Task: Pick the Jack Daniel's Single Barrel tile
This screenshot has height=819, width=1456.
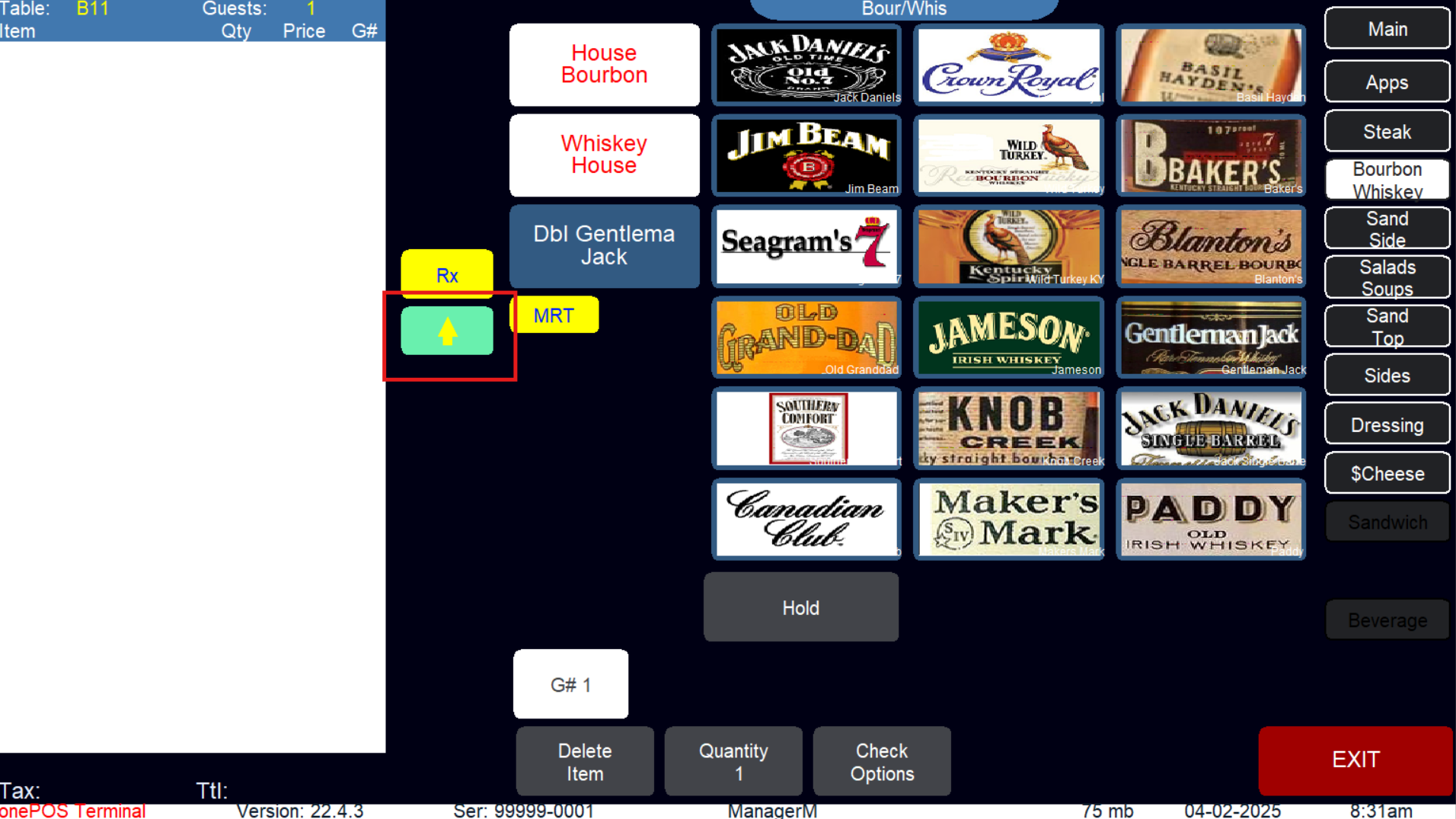Action: [1211, 428]
